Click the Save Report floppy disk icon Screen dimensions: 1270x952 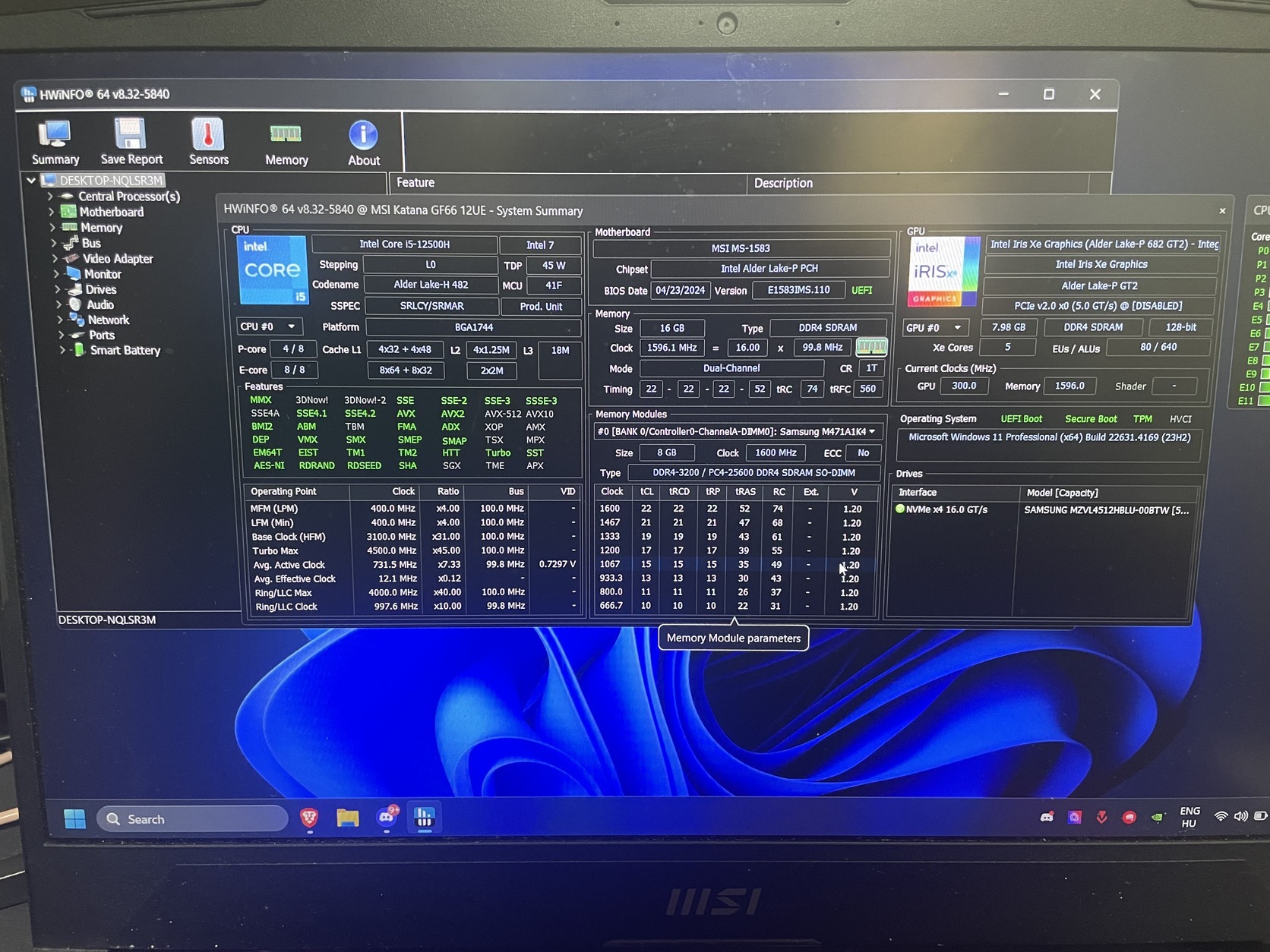[x=131, y=134]
